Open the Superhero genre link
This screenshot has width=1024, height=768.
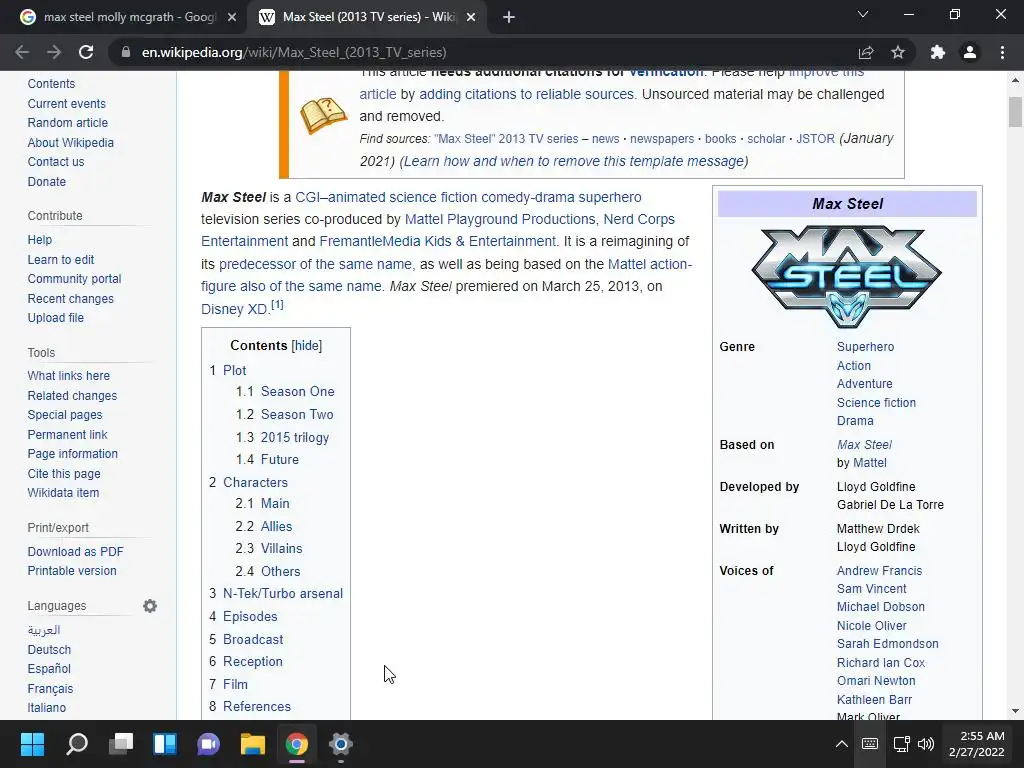point(865,347)
